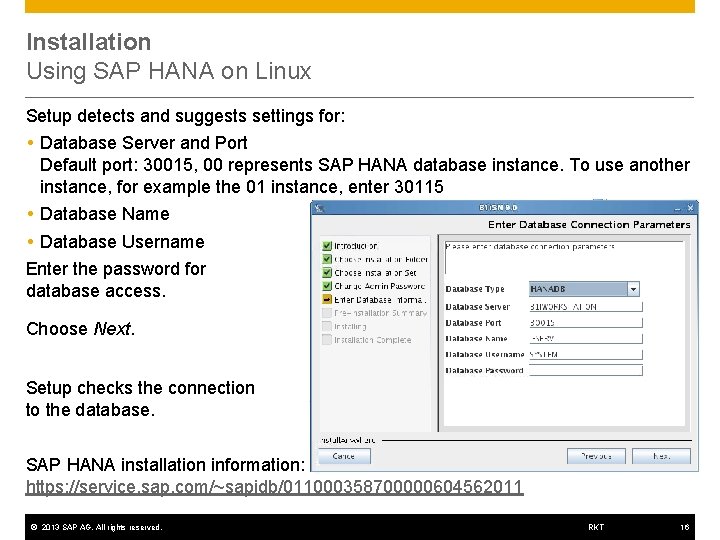This screenshot has height=540, width=720.
Task: Select the Choose Installation Folder step checkbox
Action: [326, 259]
